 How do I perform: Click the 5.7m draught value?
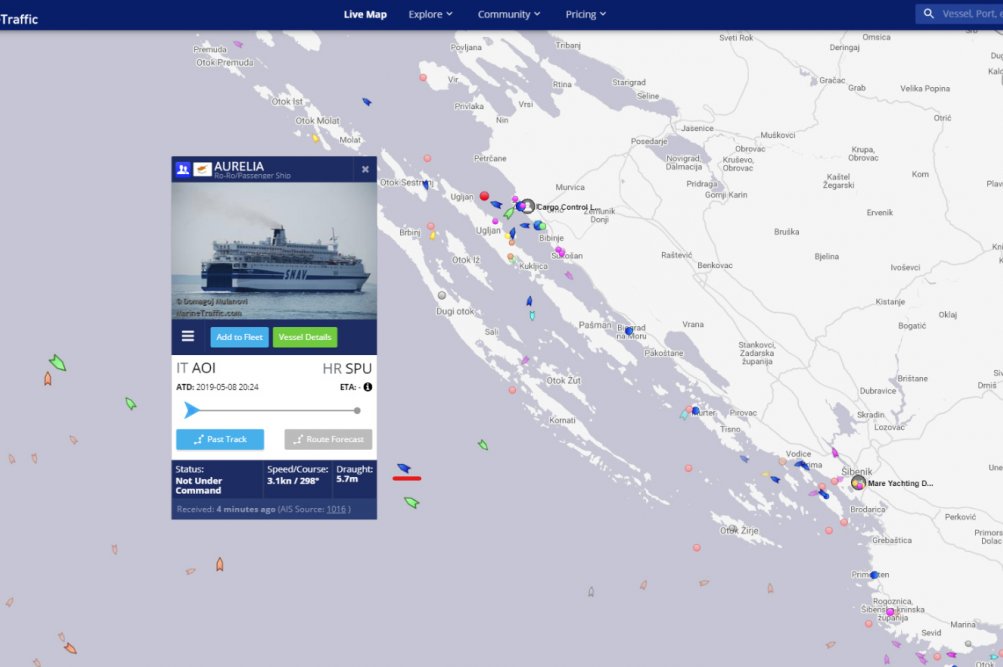(x=347, y=478)
